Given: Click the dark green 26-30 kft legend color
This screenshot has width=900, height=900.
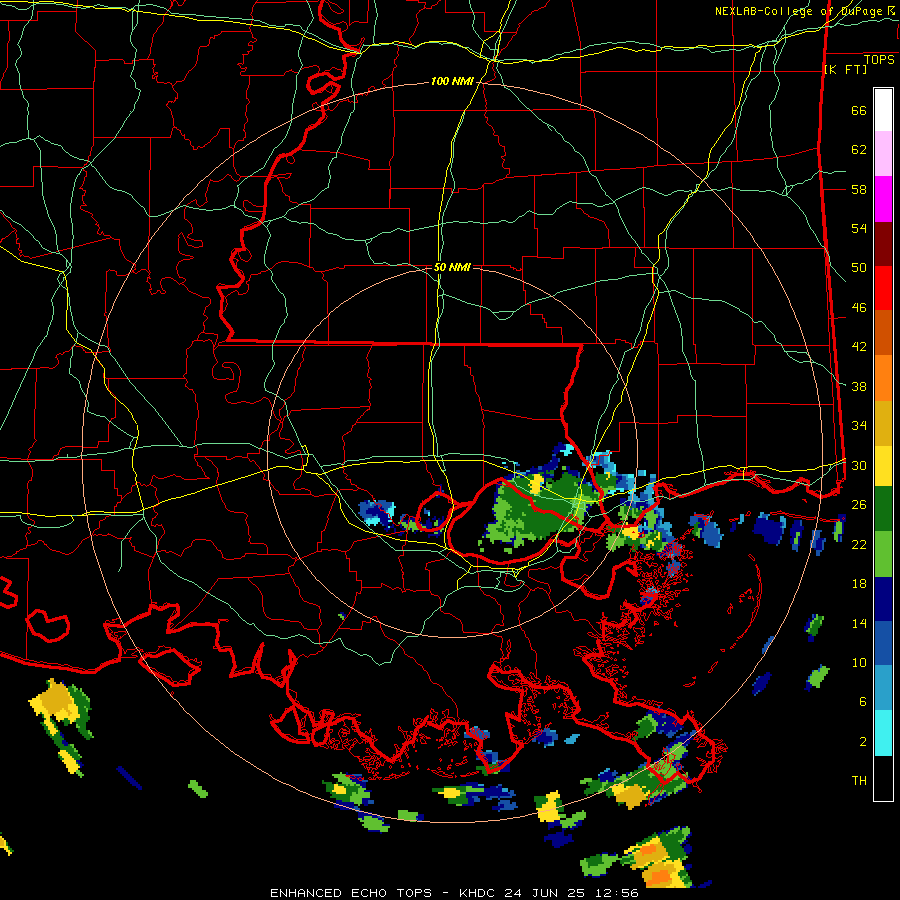Looking at the screenshot, I should pyautogui.click(x=883, y=509).
